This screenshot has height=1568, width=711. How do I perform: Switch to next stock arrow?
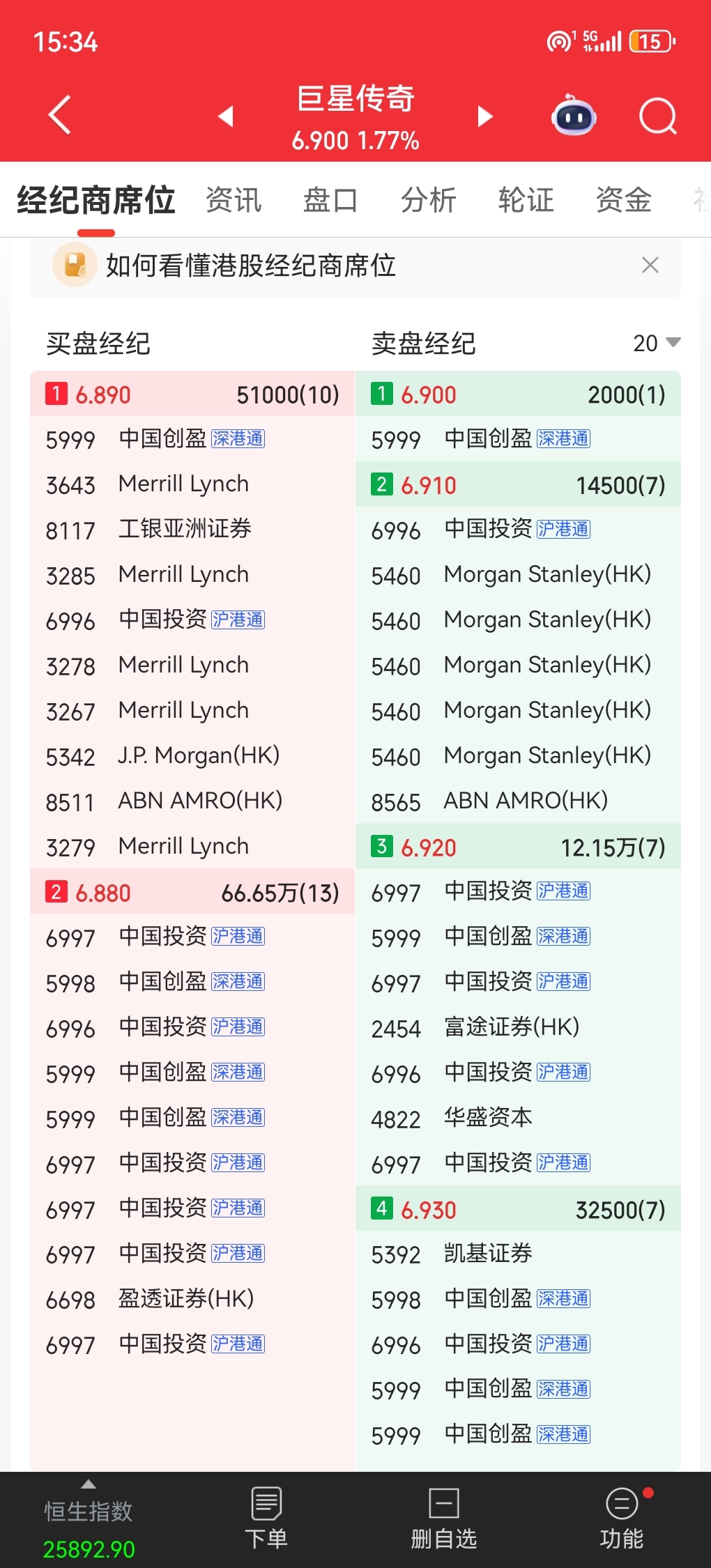485,116
